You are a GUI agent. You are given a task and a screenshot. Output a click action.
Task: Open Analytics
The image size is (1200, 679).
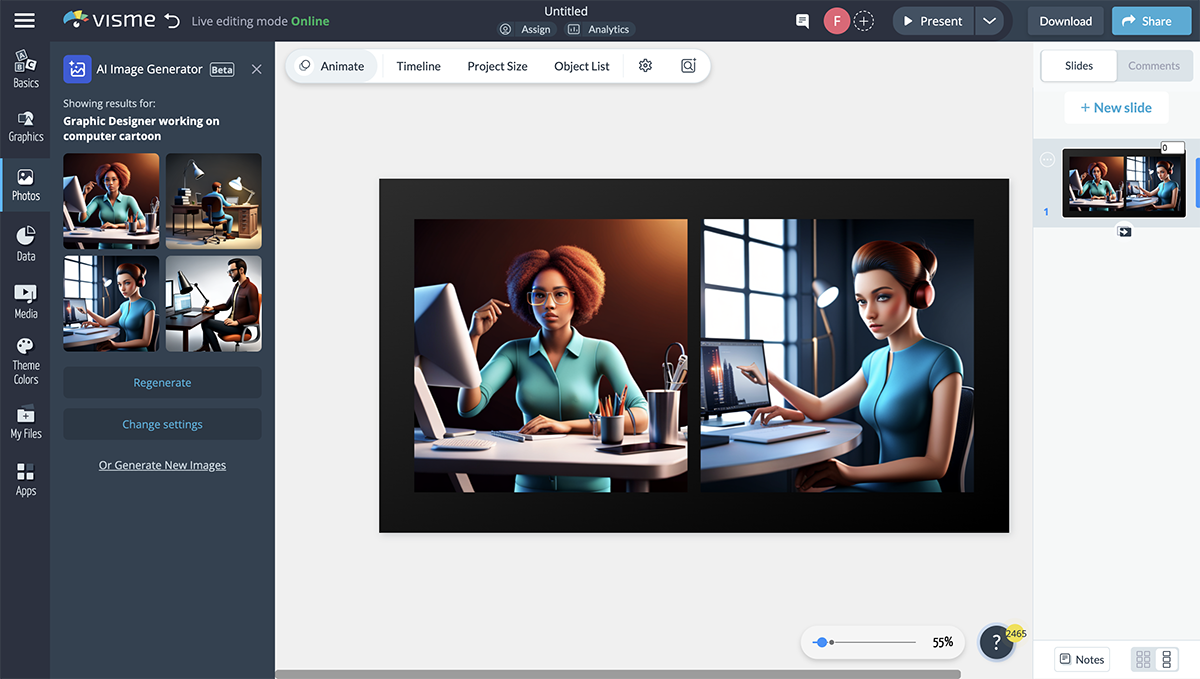[599, 29]
